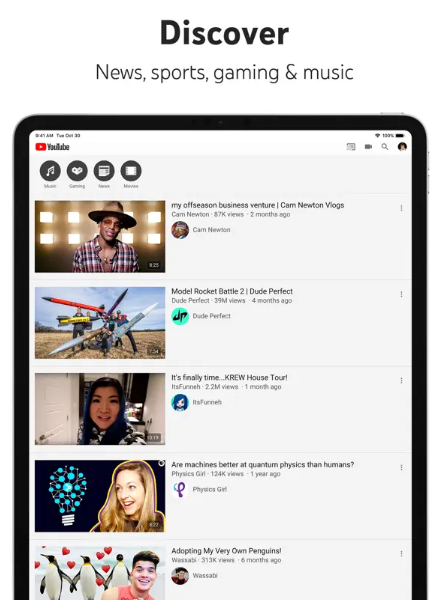Open title 'It's finally time...KREW House Tour!'
Viewport: 443px width, 600px height.
click(229, 377)
